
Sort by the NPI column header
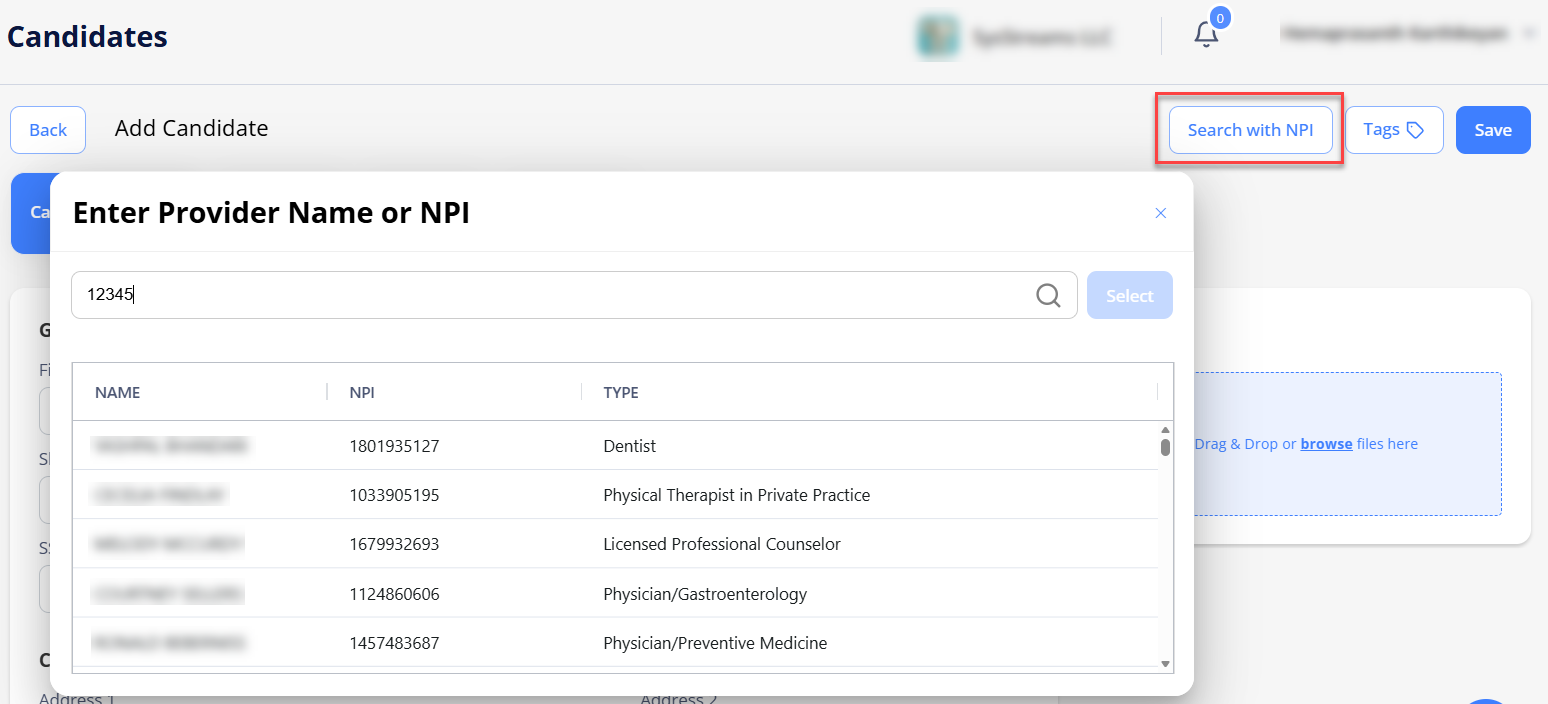362,392
